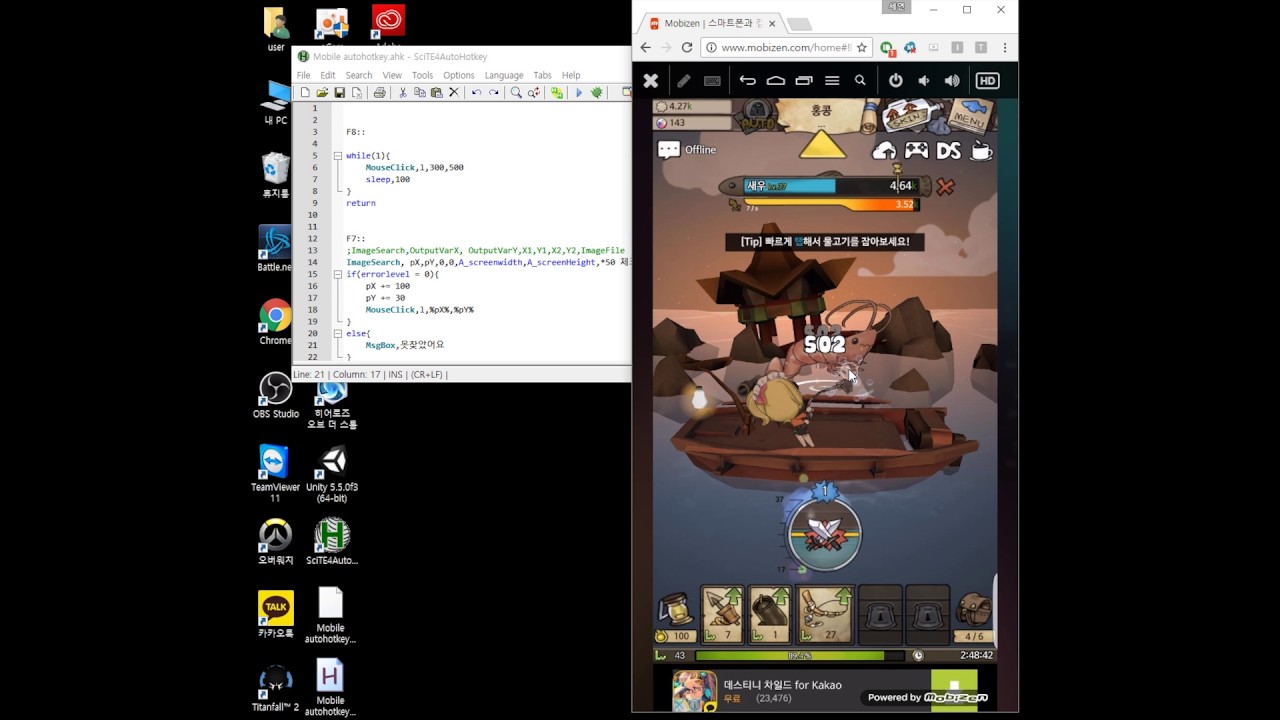Screen dimensions: 1280x720
Task: Click the coffee cup icon in game
Action: 981,150
